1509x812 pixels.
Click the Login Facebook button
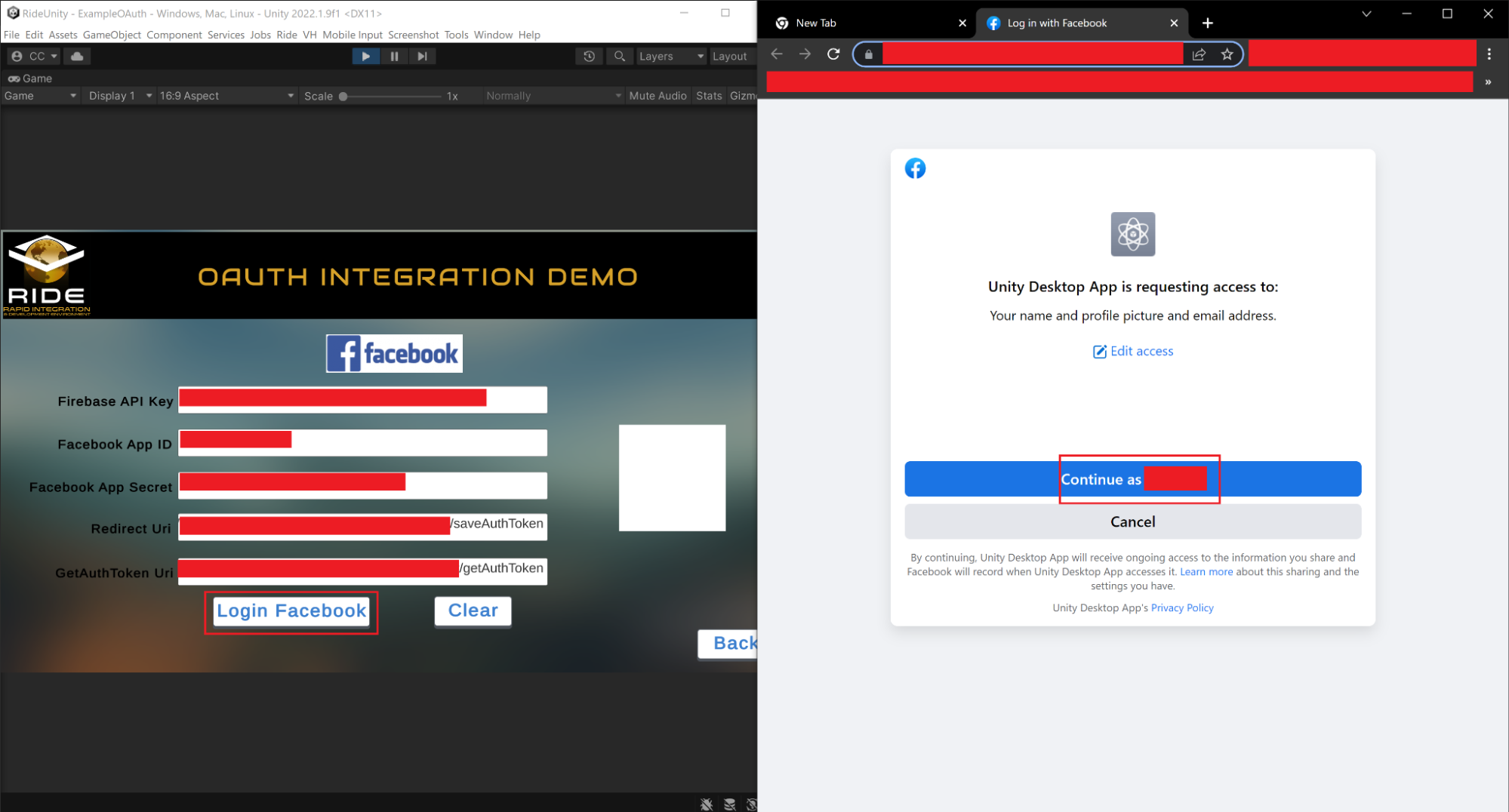click(x=291, y=611)
